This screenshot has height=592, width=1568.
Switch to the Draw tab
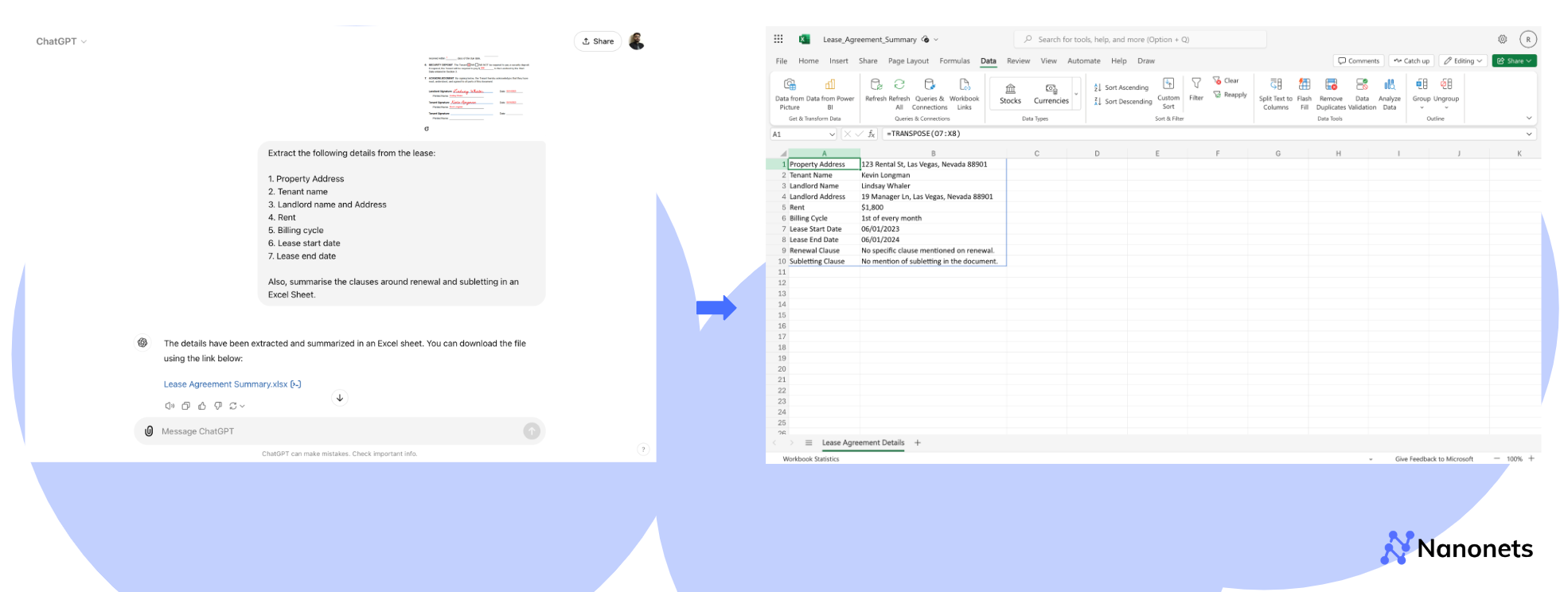[x=1146, y=60]
